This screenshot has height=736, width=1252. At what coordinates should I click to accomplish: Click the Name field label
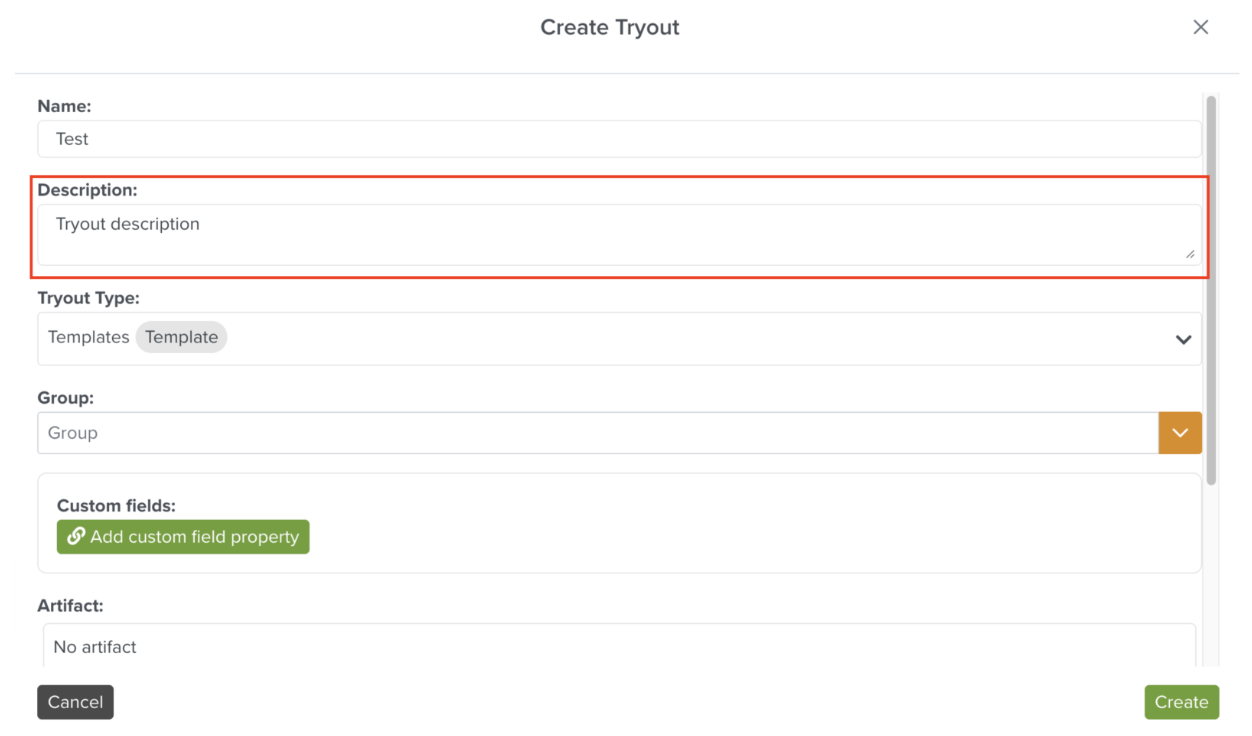64,106
